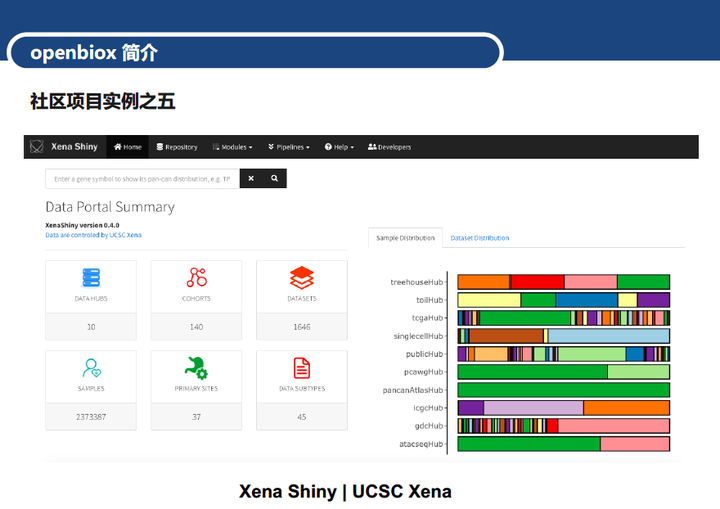Select the Data Subtypes value 45
720x509 pixels.
(x=302, y=417)
